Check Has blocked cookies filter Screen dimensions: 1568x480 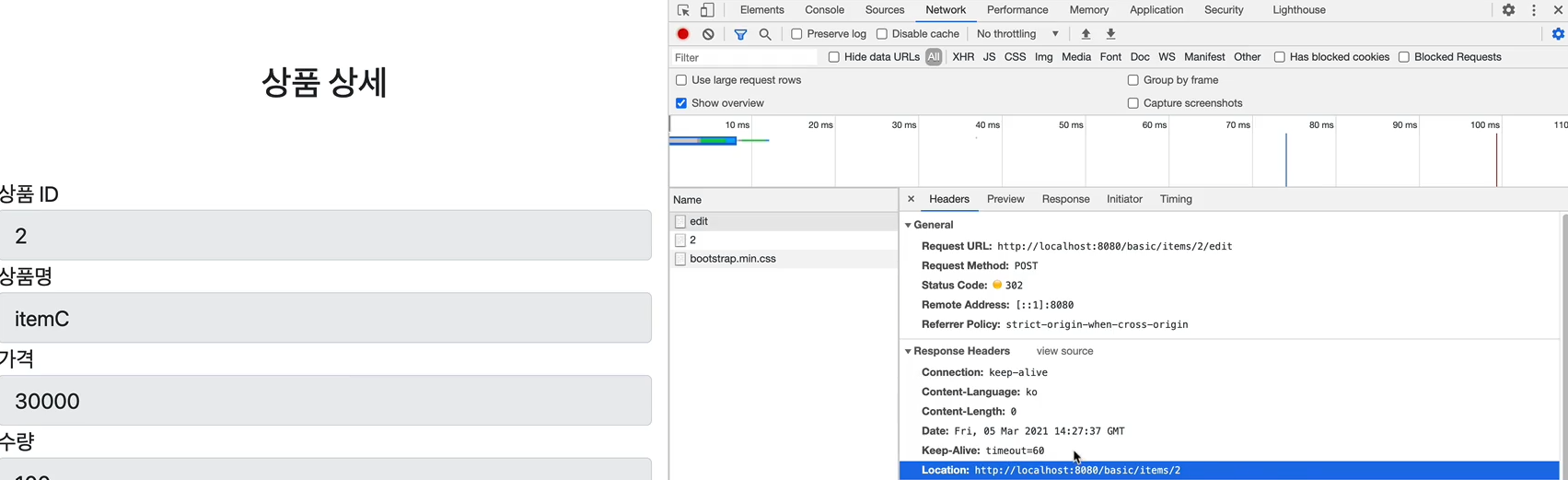coord(1280,57)
